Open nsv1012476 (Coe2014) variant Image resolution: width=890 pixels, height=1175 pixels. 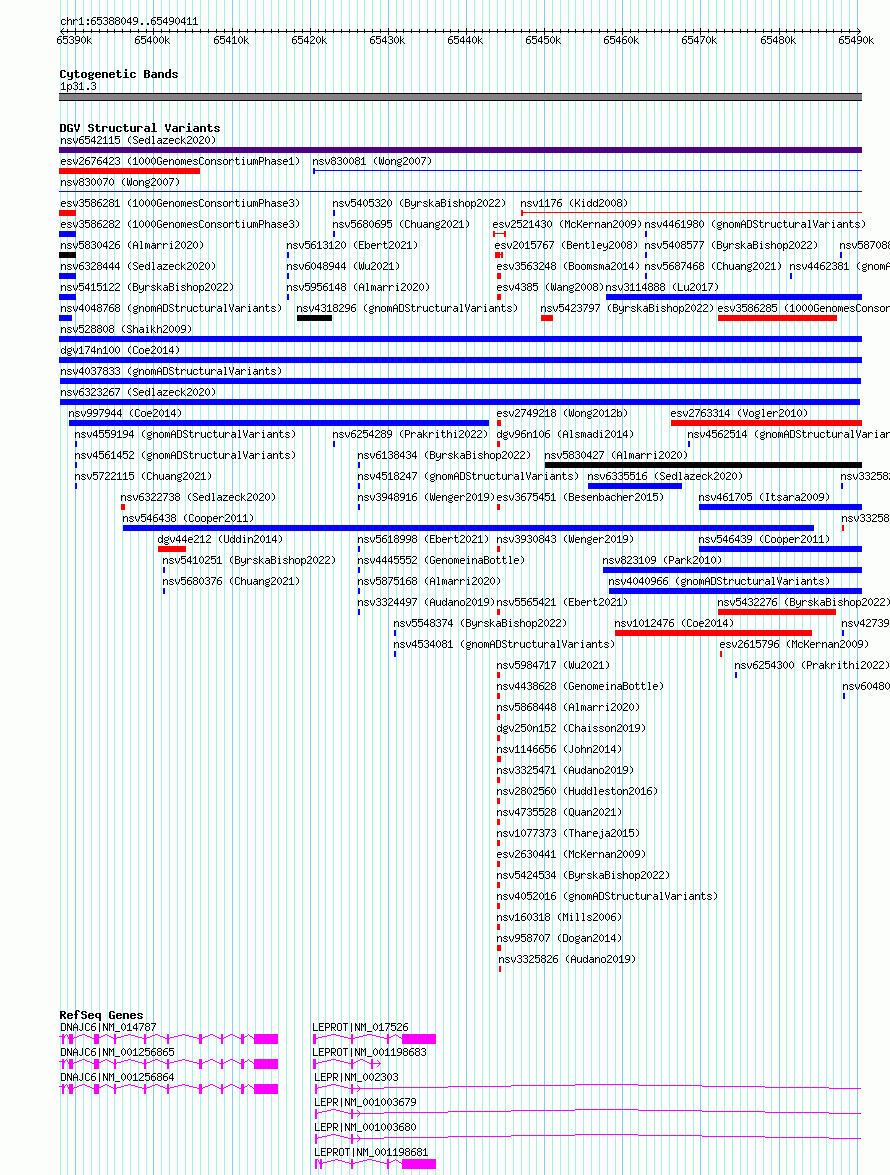pyautogui.click(x=674, y=623)
